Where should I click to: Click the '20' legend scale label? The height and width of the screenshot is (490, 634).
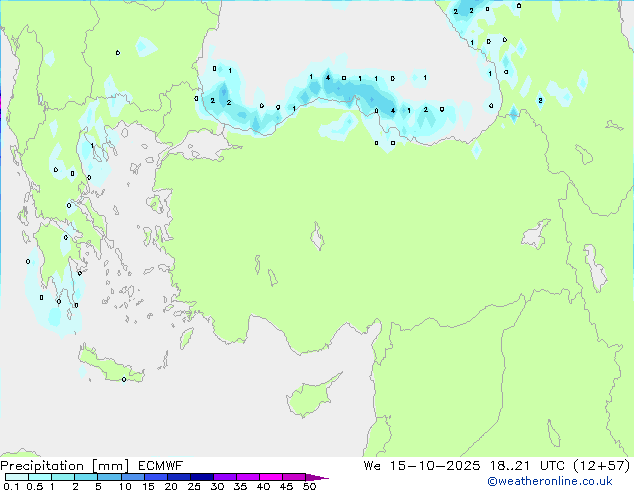171,486
